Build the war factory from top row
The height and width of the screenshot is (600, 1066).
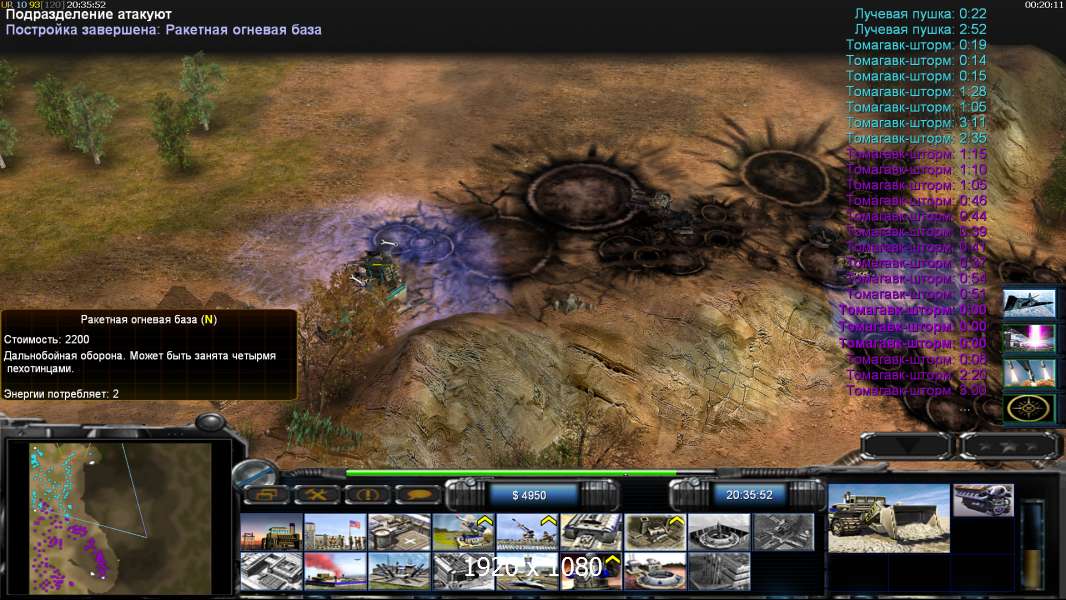tap(591, 531)
